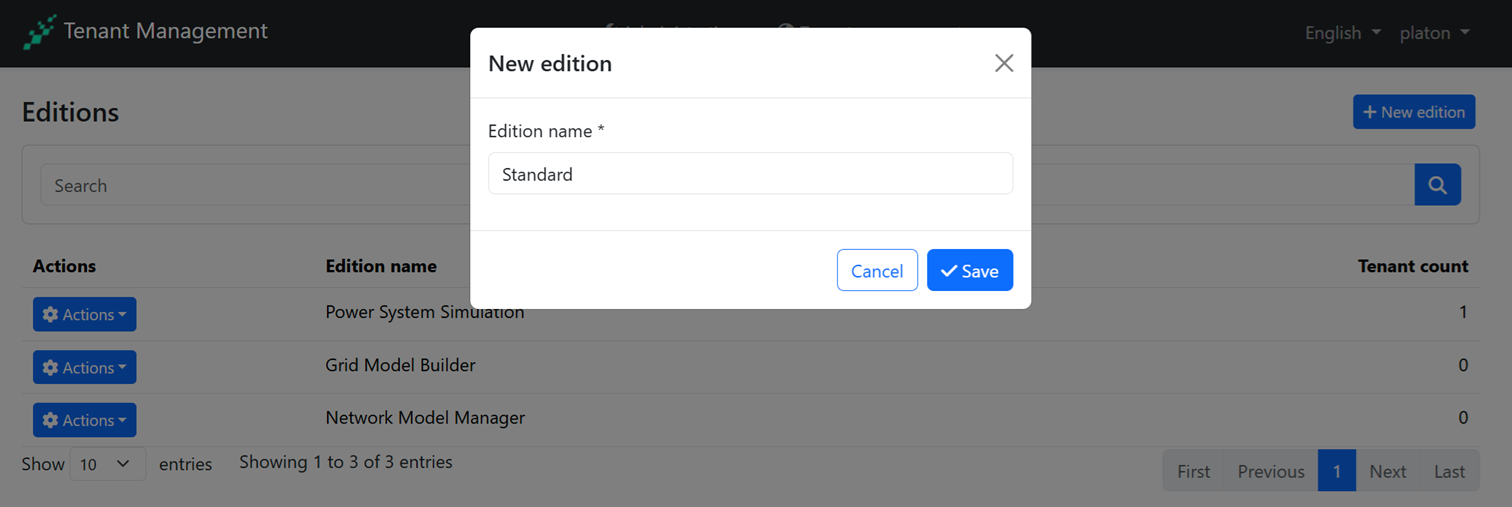Go to the Previous page

coord(1270,471)
